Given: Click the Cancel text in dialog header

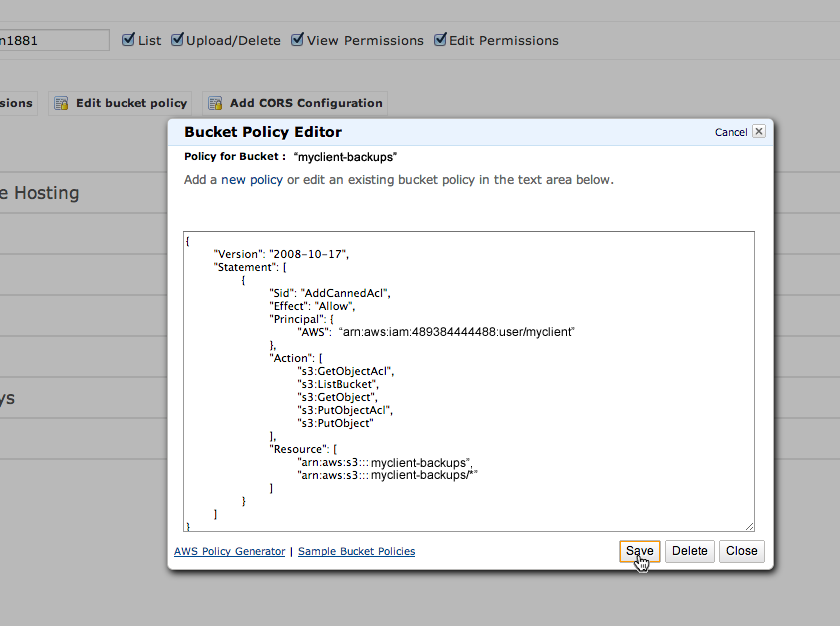Looking at the screenshot, I should pos(731,132).
